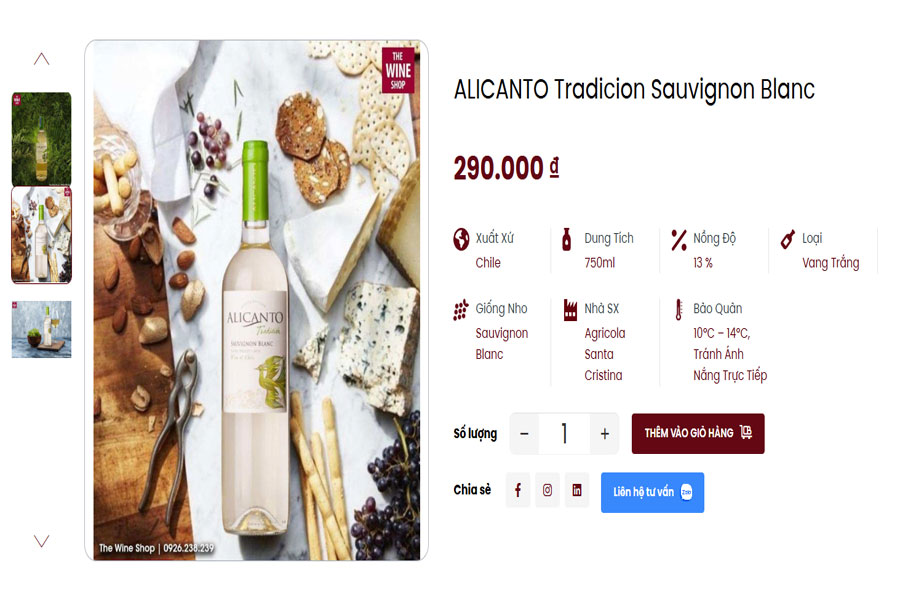The width and height of the screenshot is (900, 600).
Task: Click the thermometer icon beside Bảo Quản
Action: (x=679, y=310)
